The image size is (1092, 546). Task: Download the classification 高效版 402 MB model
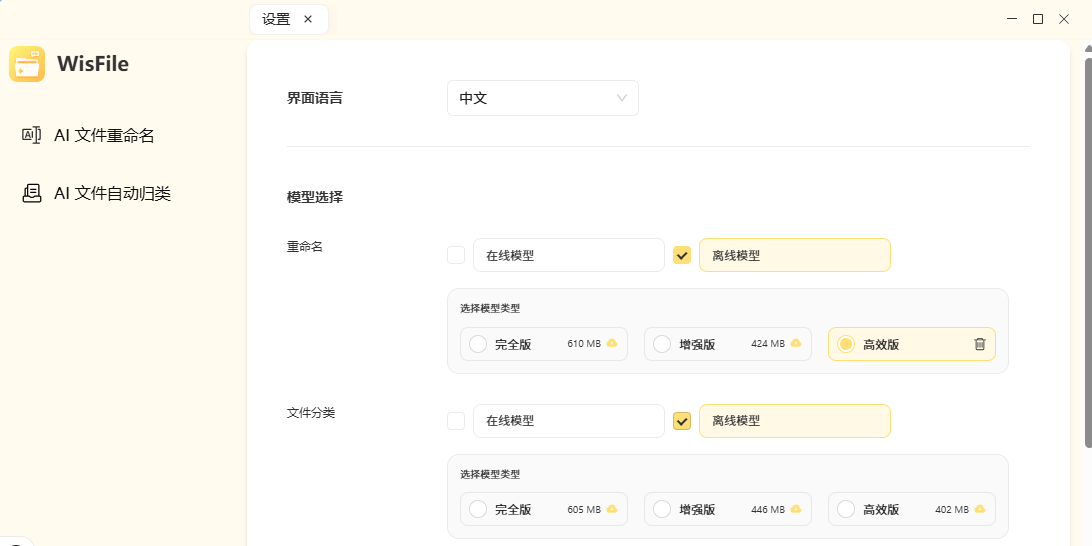980,509
